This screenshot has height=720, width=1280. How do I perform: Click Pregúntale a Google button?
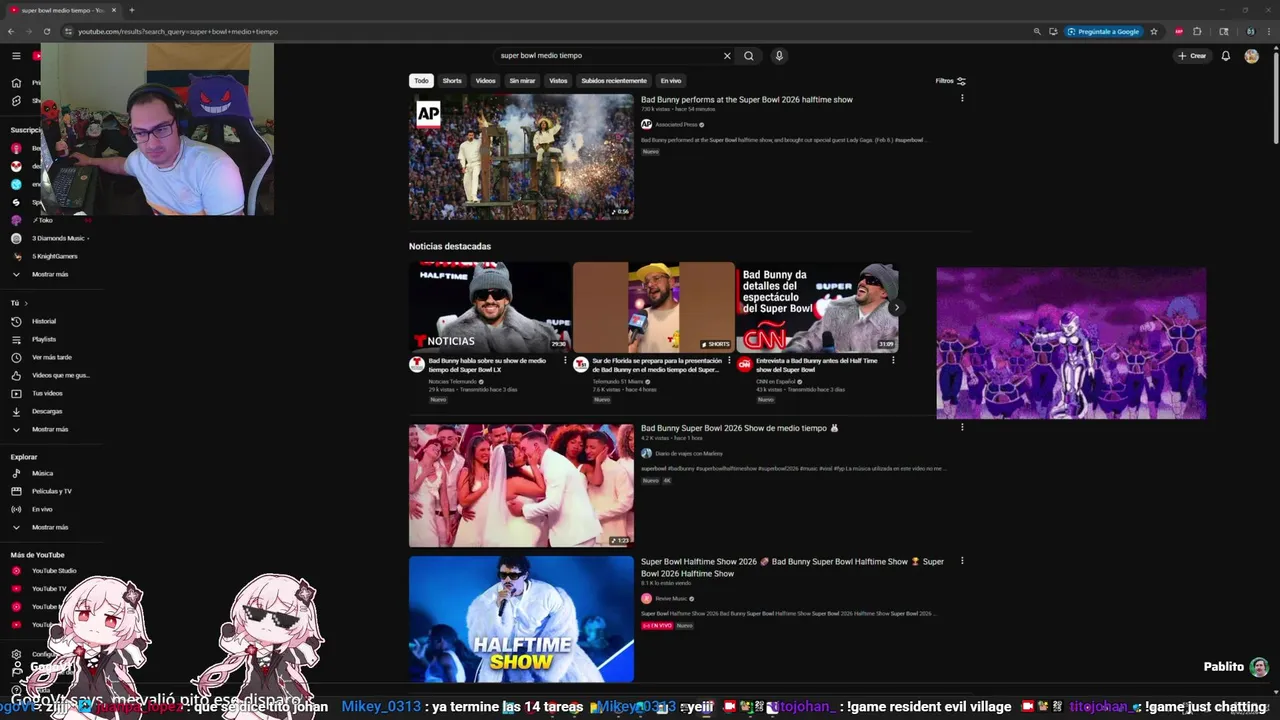click(1104, 31)
